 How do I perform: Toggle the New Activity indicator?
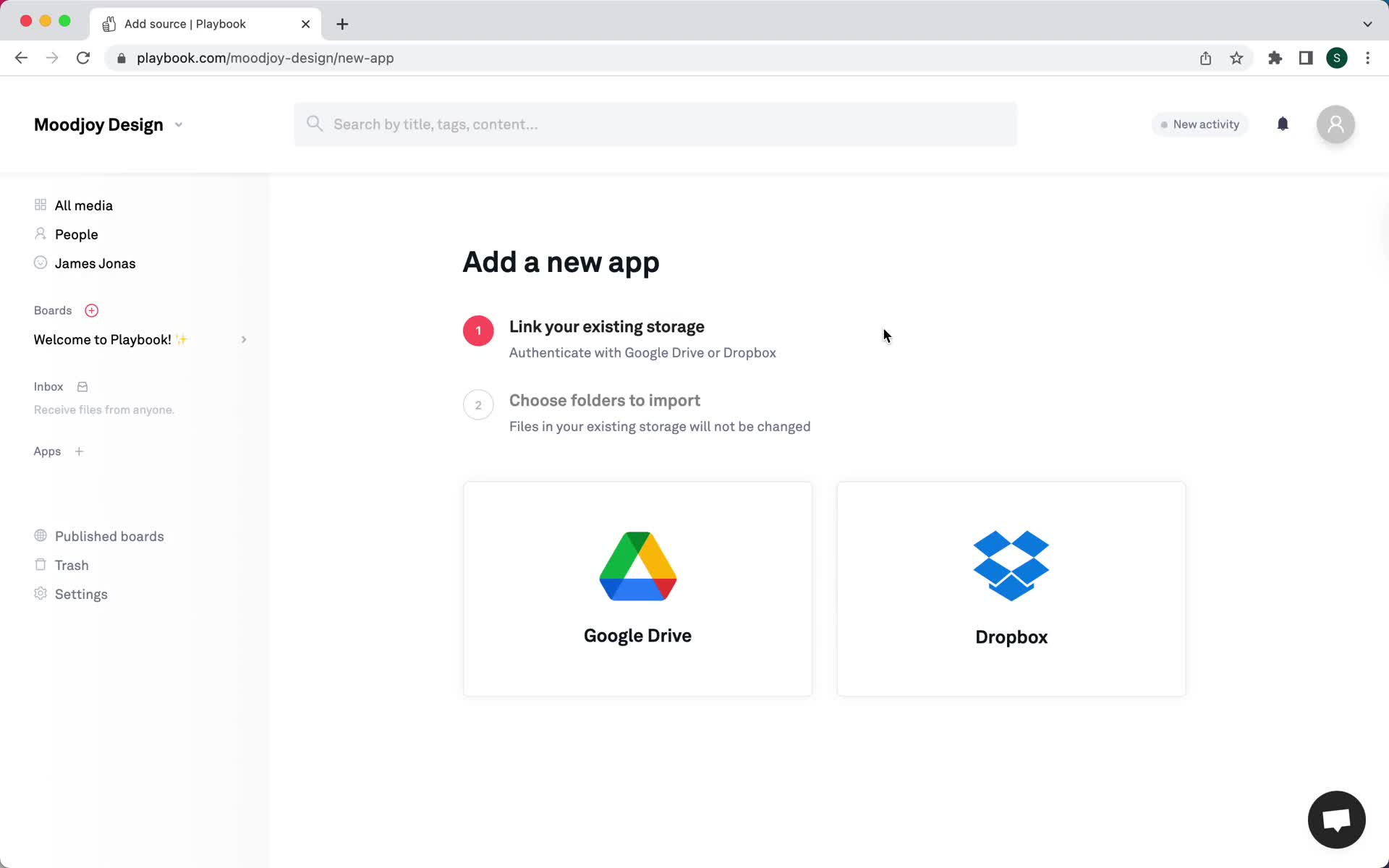pyautogui.click(x=1198, y=124)
